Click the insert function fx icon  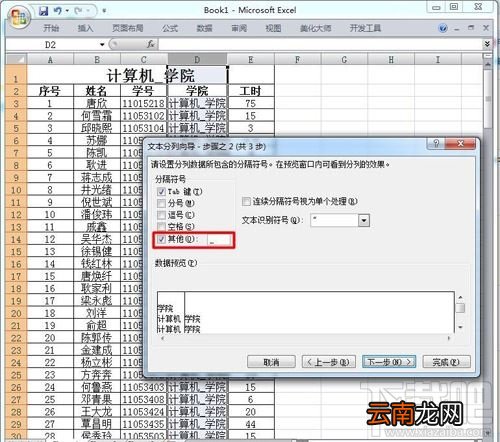(150, 44)
